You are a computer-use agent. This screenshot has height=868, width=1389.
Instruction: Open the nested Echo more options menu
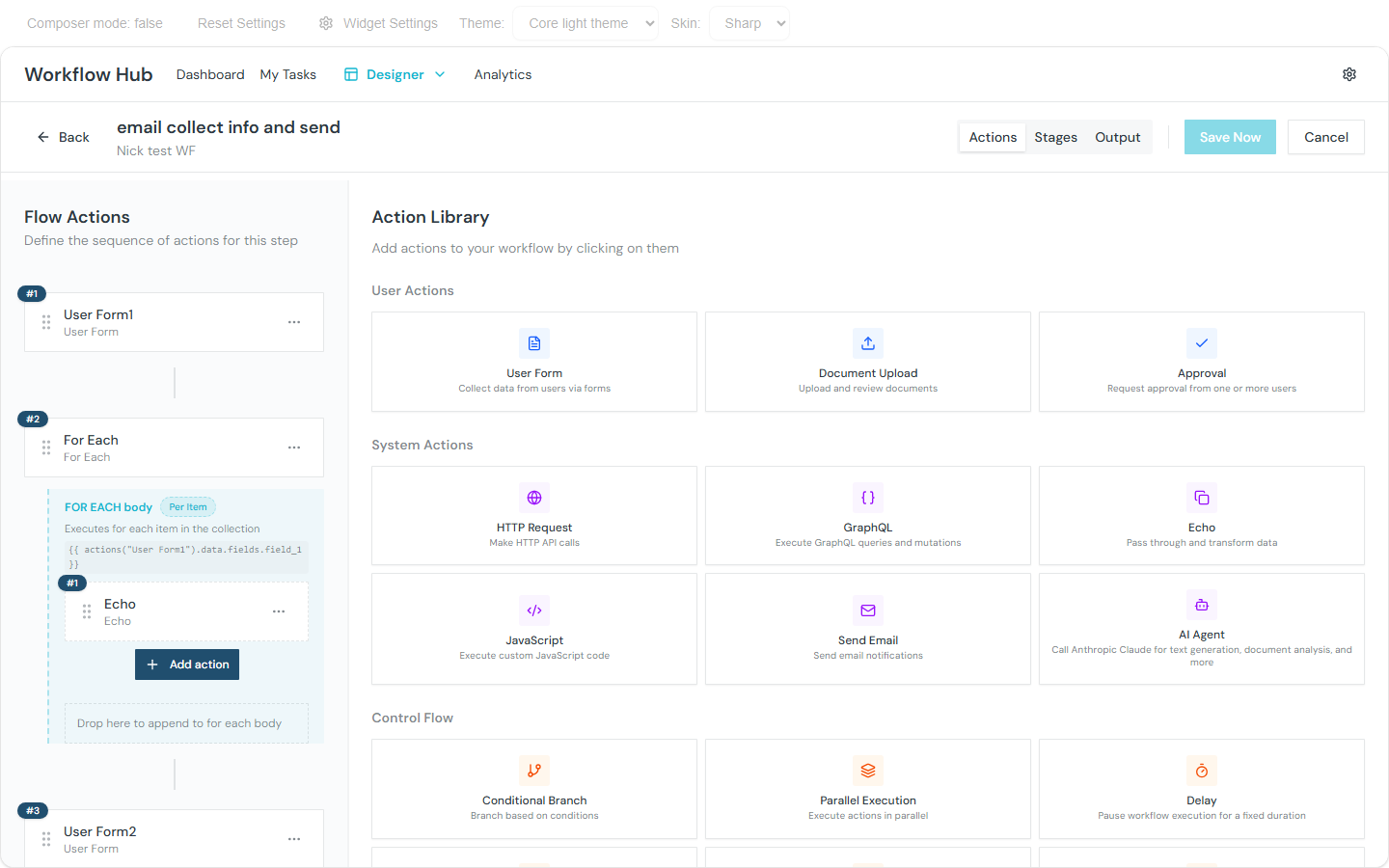click(x=279, y=611)
